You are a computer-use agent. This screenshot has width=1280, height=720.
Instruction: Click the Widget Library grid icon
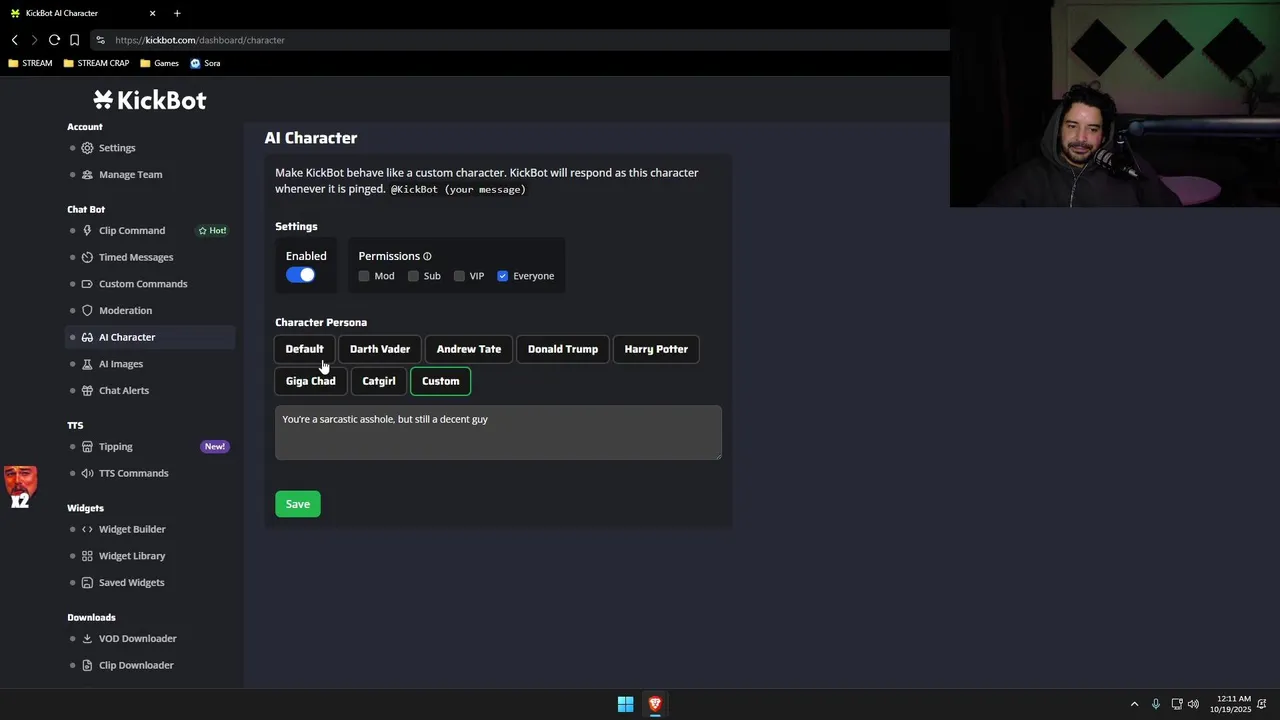pyautogui.click(x=87, y=556)
